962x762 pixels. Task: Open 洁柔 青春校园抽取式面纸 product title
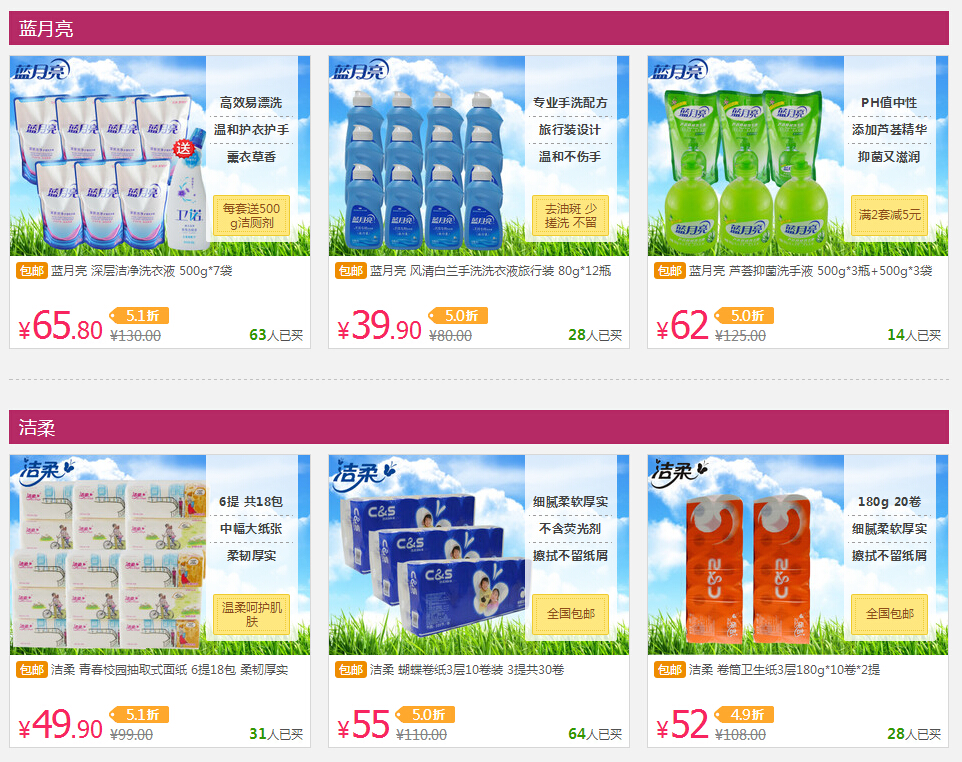pos(169,669)
